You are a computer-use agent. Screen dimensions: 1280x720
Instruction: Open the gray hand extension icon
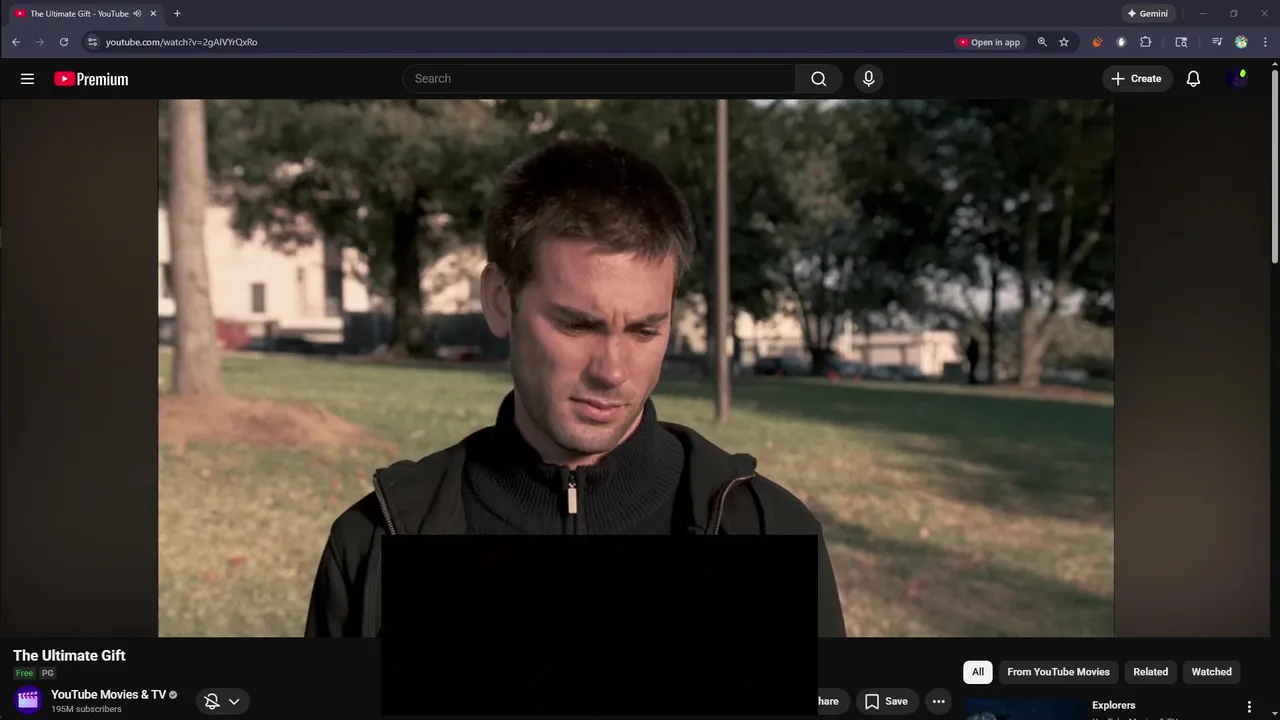tap(1121, 42)
